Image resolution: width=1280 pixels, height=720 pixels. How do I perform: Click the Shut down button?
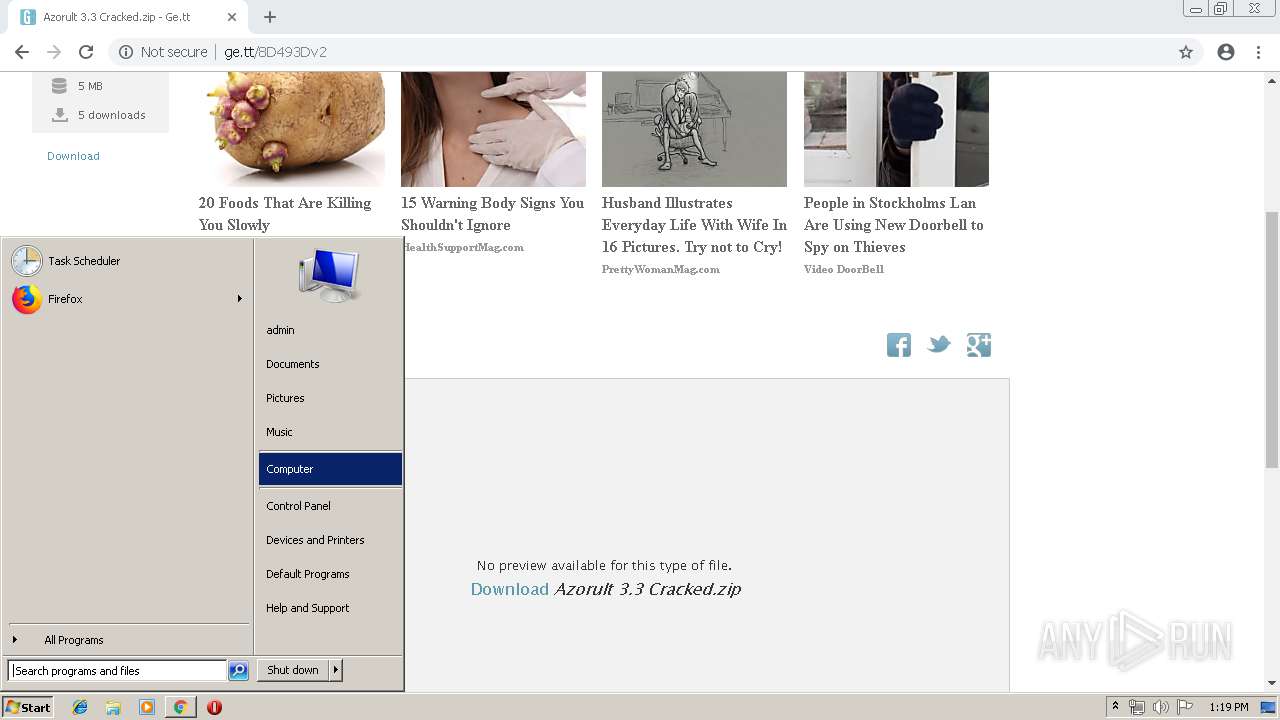tap(293, 670)
